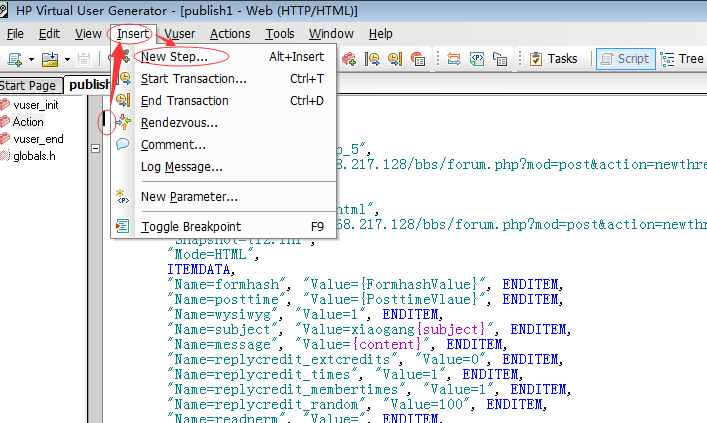Open the Edit menu

pyautogui.click(x=49, y=34)
